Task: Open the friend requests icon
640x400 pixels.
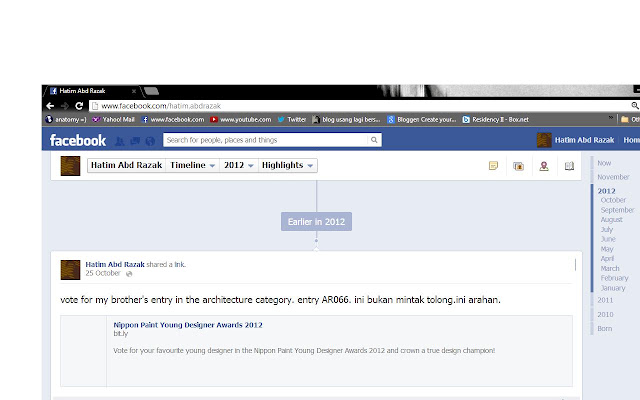Action: (120, 141)
